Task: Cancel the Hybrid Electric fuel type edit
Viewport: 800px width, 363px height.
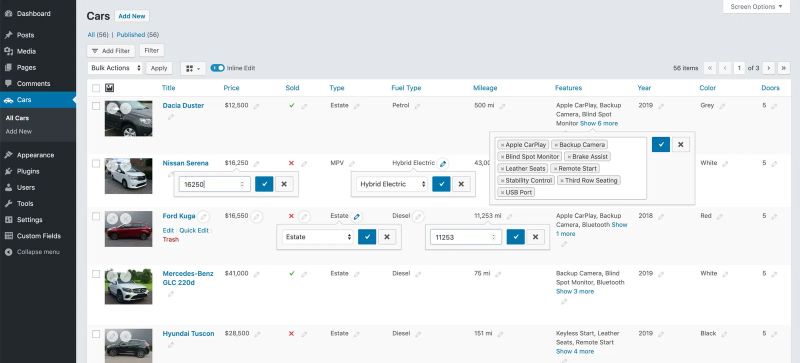Action: point(461,184)
